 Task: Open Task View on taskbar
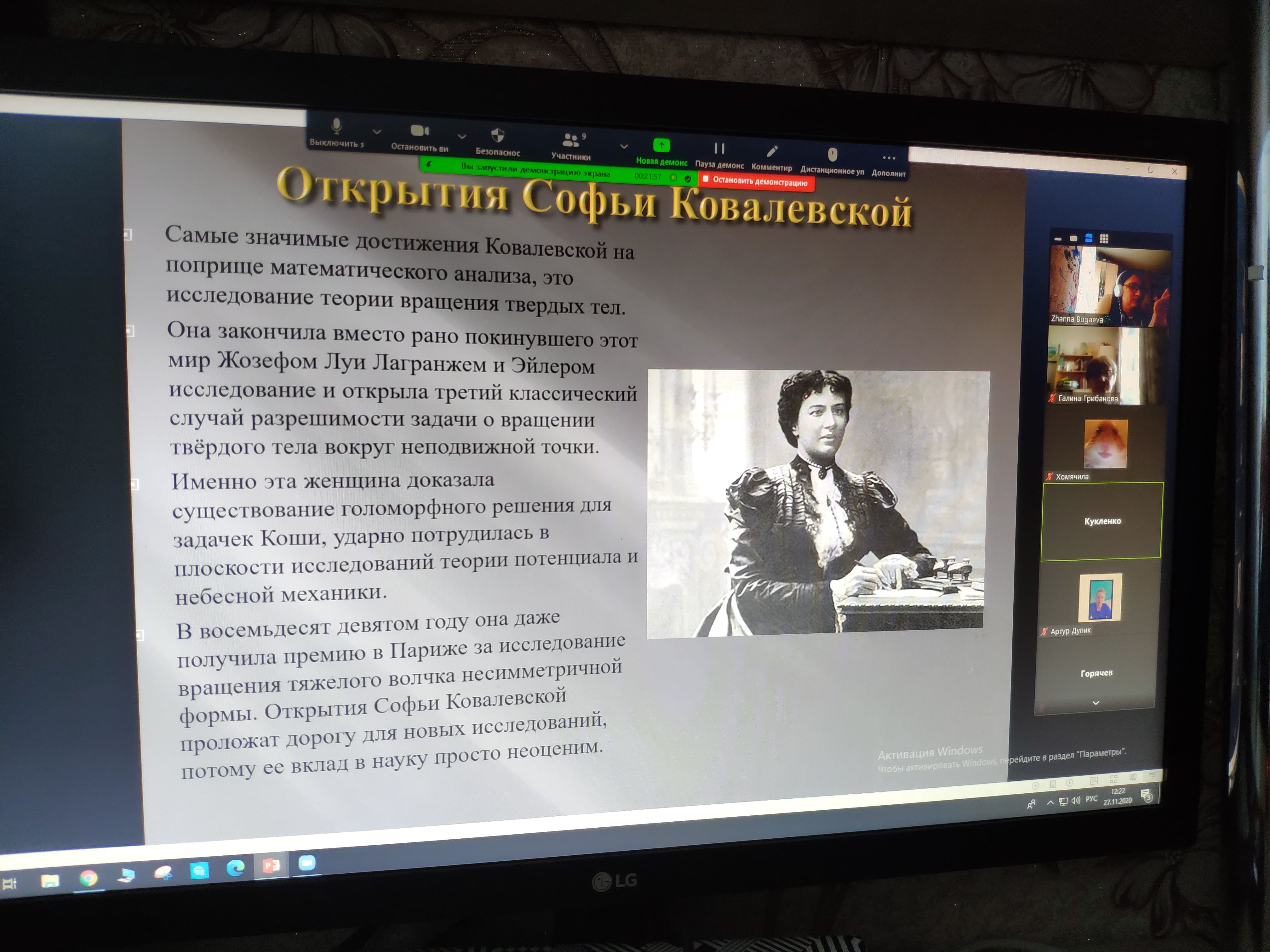click(x=10, y=883)
